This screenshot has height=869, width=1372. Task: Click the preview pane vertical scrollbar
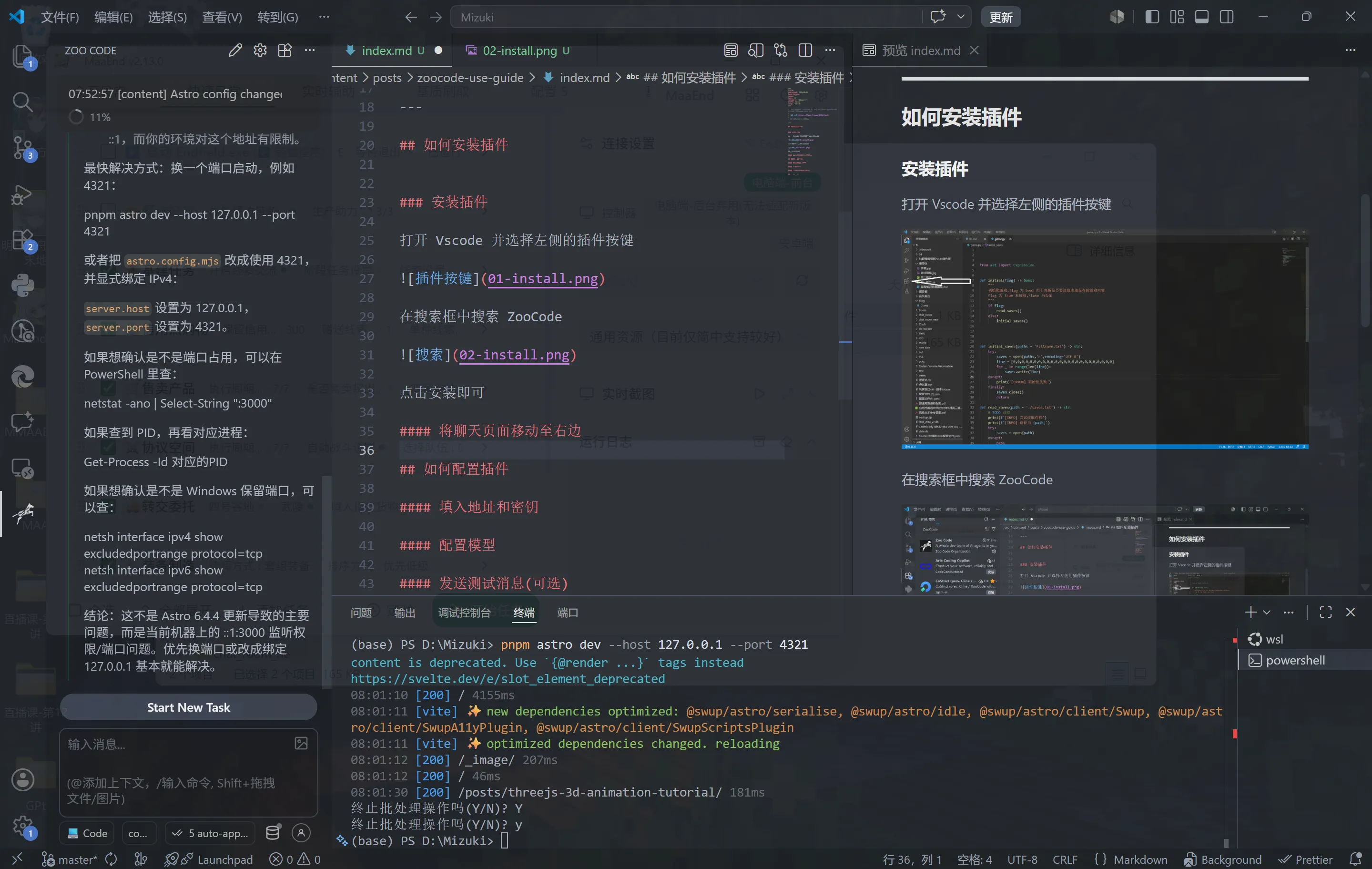(x=1365, y=260)
